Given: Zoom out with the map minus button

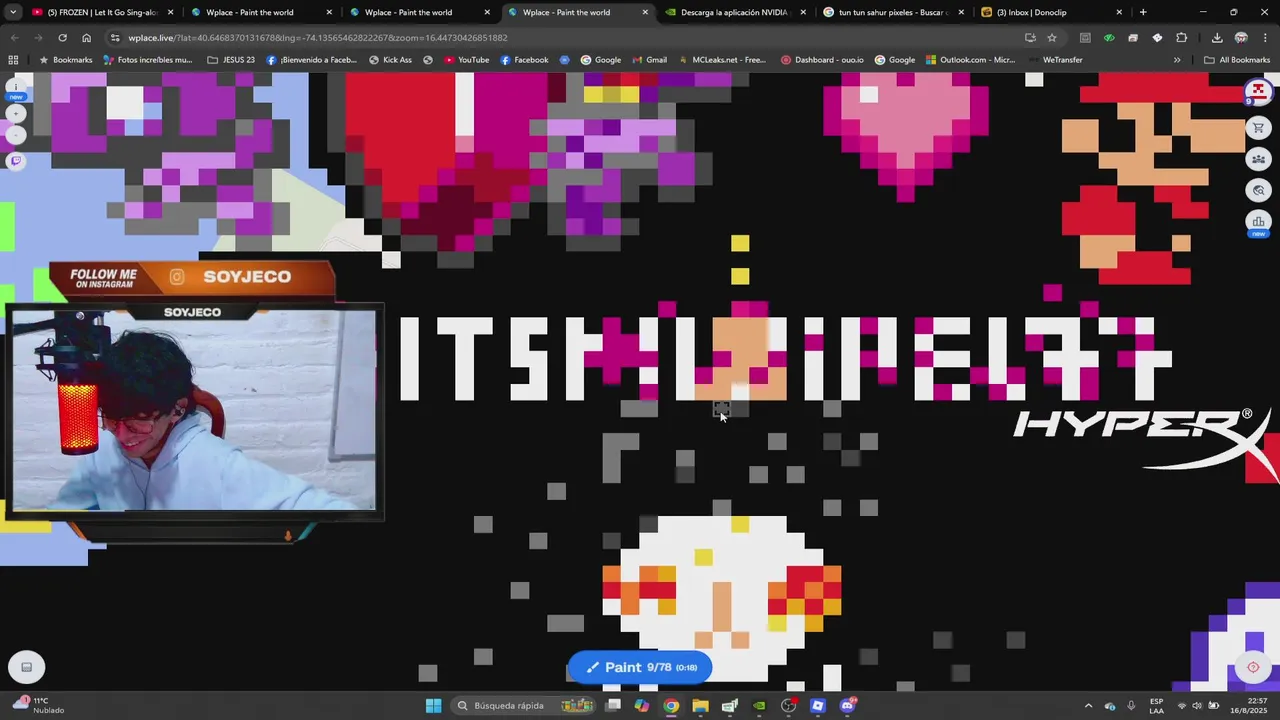Looking at the screenshot, I should tap(15, 135).
